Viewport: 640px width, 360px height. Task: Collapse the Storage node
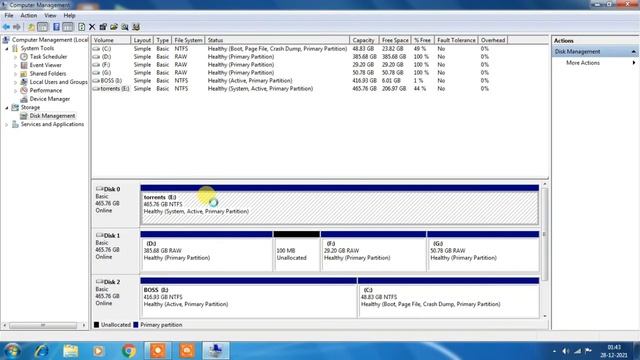7,108
